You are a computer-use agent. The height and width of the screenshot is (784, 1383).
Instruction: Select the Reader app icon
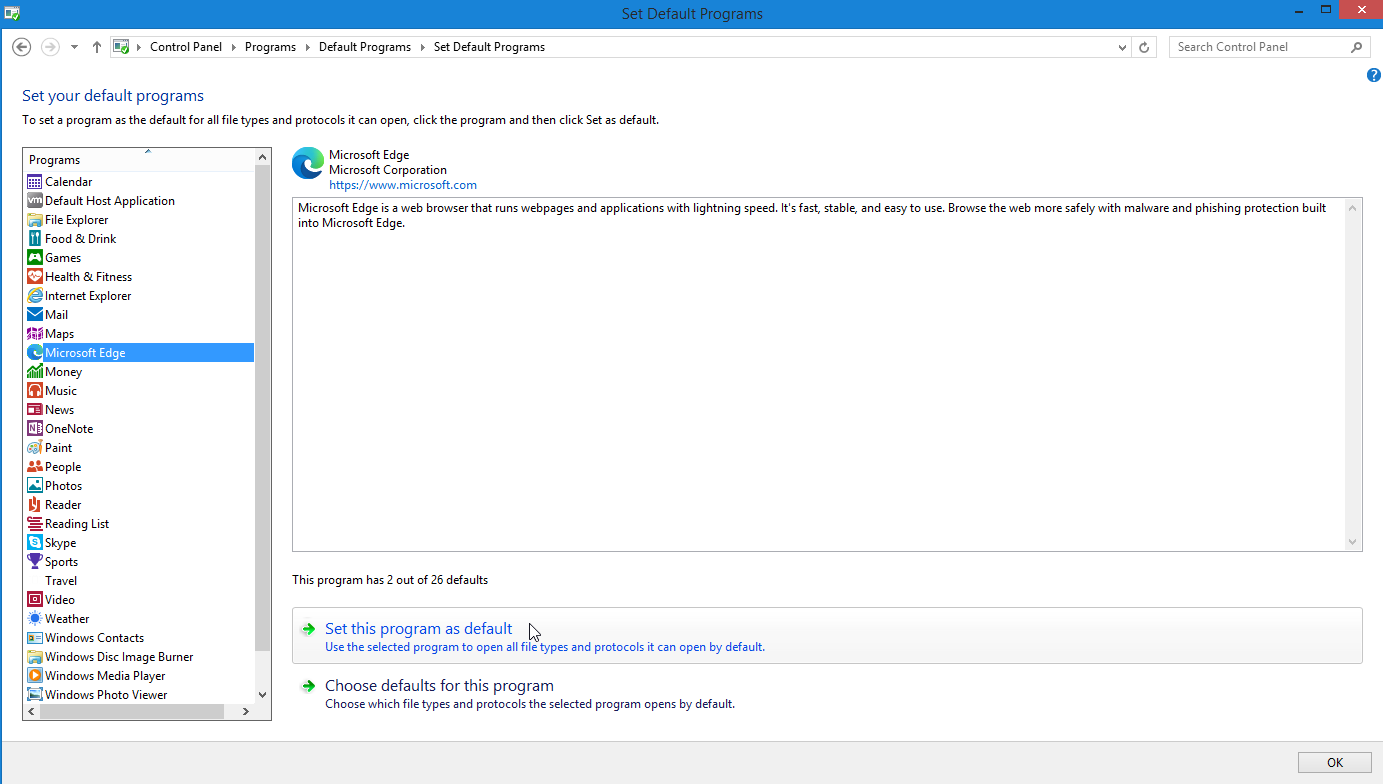click(x=35, y=505)
